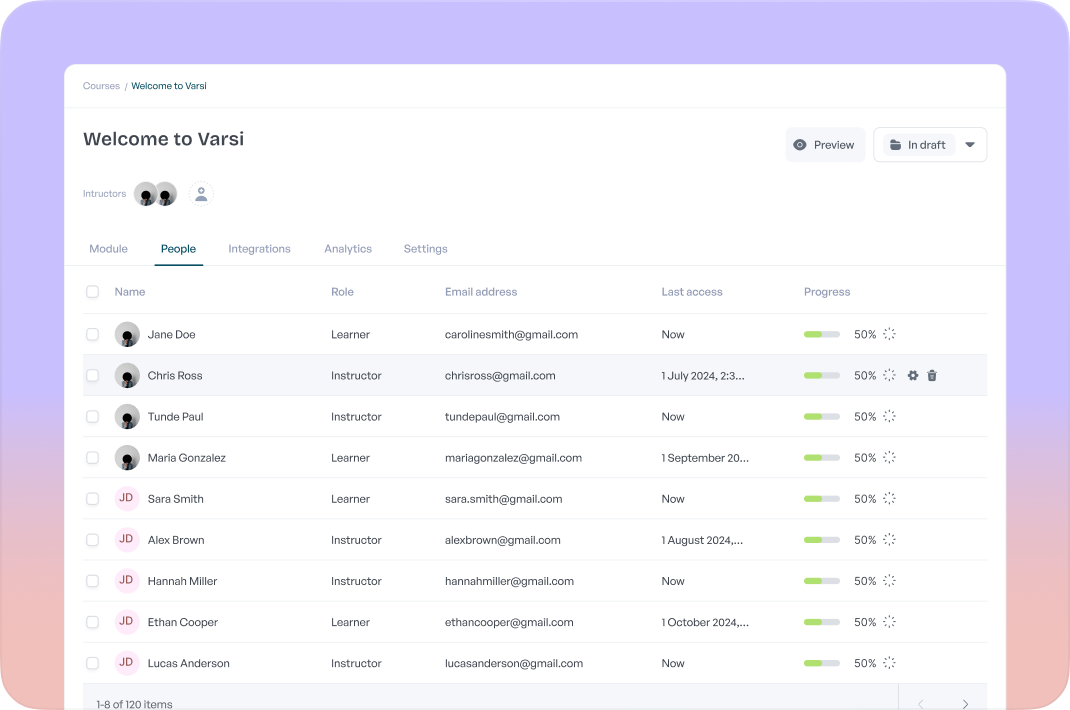This screenshot has width=1070, height=710.
Task: Open the Integrations tab
Action: click(259, 249)
